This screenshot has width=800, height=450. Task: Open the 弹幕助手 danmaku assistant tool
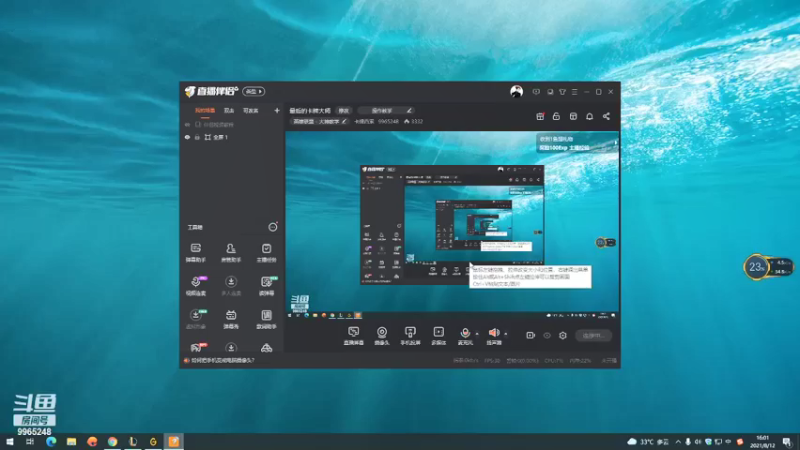196,253
